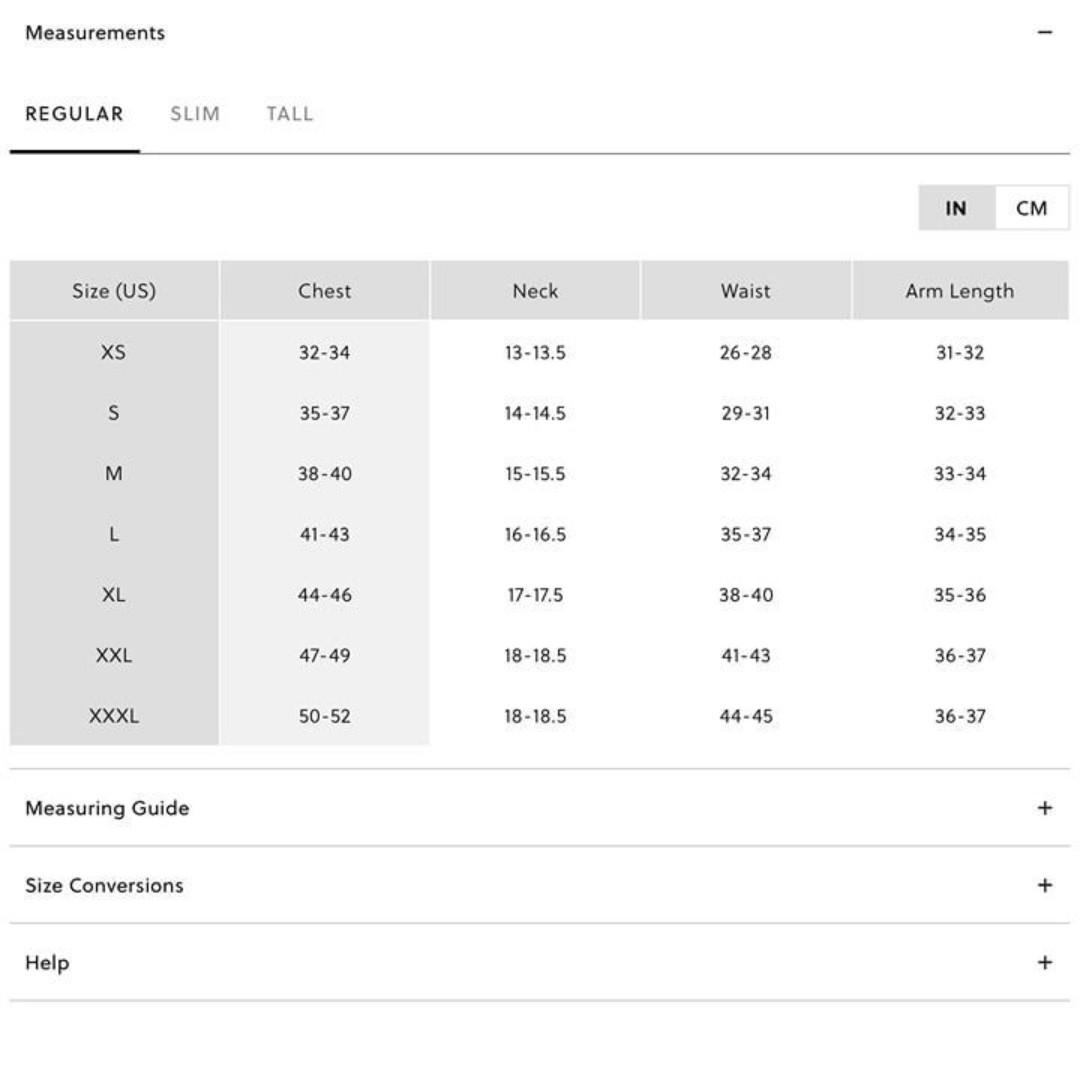Viewport: 1080px width, 1080px height.
Task: Expand the Size Conversions section label
Action: (104, 885)
